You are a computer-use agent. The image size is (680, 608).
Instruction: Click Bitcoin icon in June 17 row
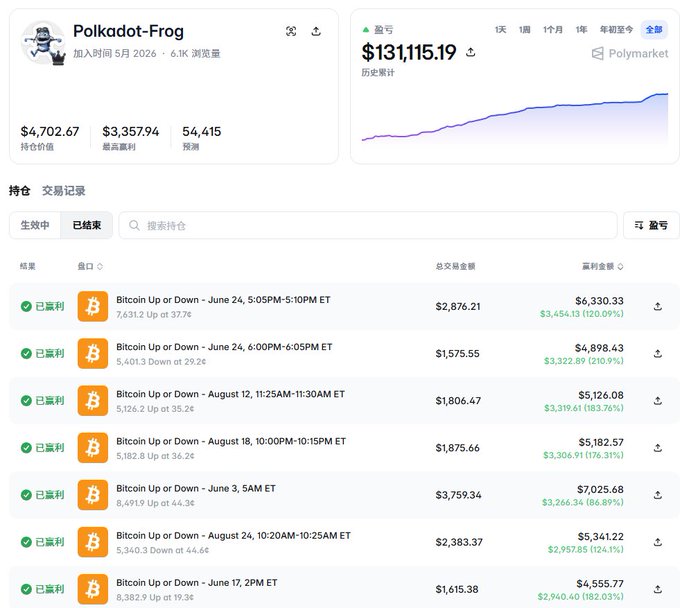pyautogui.click(x=93, y=589)
